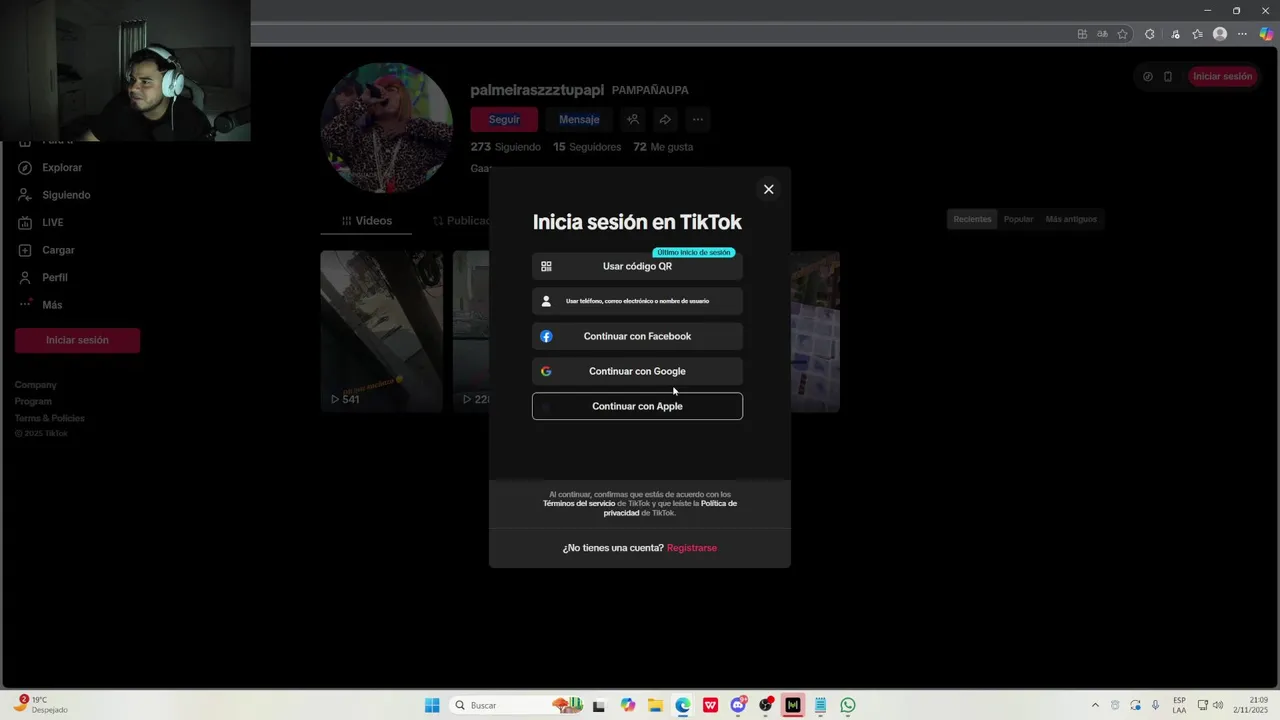Click sidebar Iniciar sesión button

coord(77,340)
